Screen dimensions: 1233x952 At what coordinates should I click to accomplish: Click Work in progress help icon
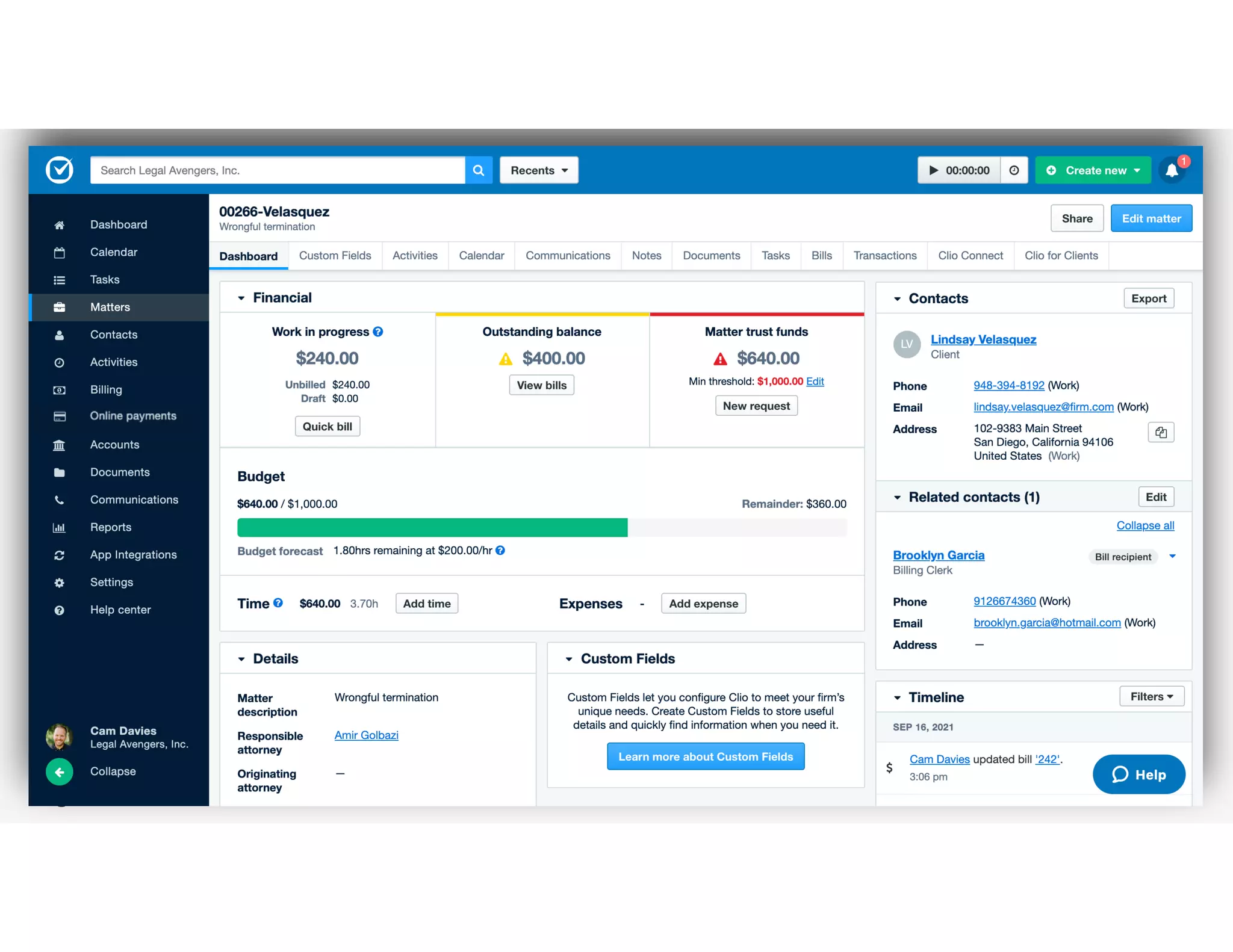coord(378,332)
